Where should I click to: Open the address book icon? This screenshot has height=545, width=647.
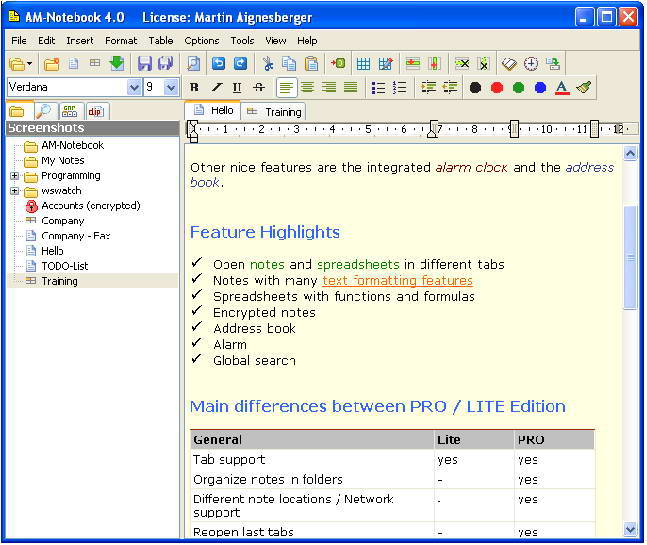510,64
